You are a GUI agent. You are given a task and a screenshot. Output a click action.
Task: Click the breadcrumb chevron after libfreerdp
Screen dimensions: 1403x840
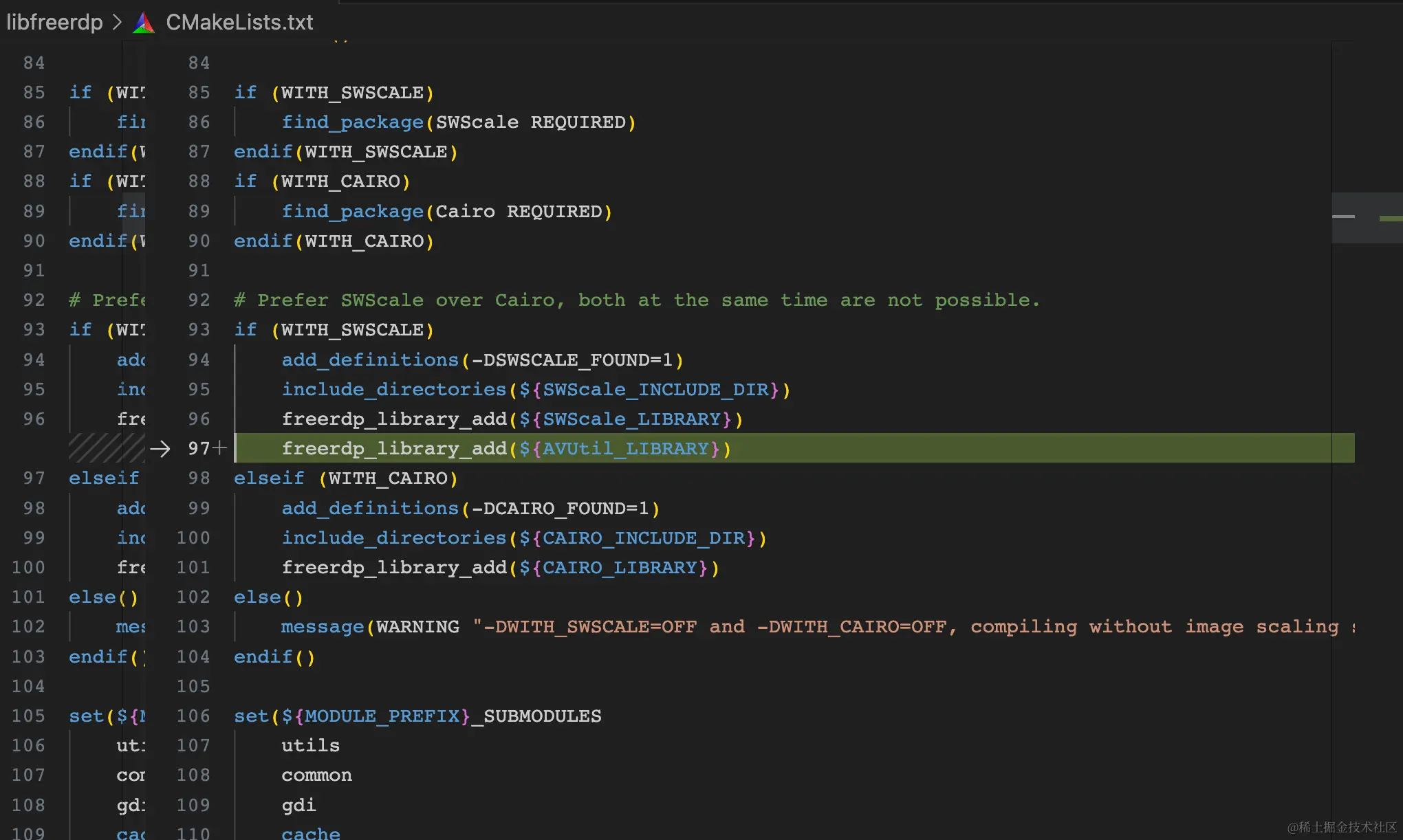coord(117,23)
